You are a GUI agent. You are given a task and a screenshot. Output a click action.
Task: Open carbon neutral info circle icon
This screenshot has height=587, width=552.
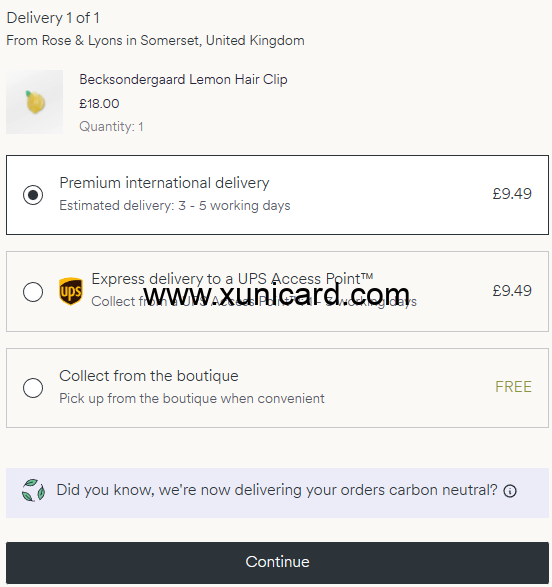(510, 491)
